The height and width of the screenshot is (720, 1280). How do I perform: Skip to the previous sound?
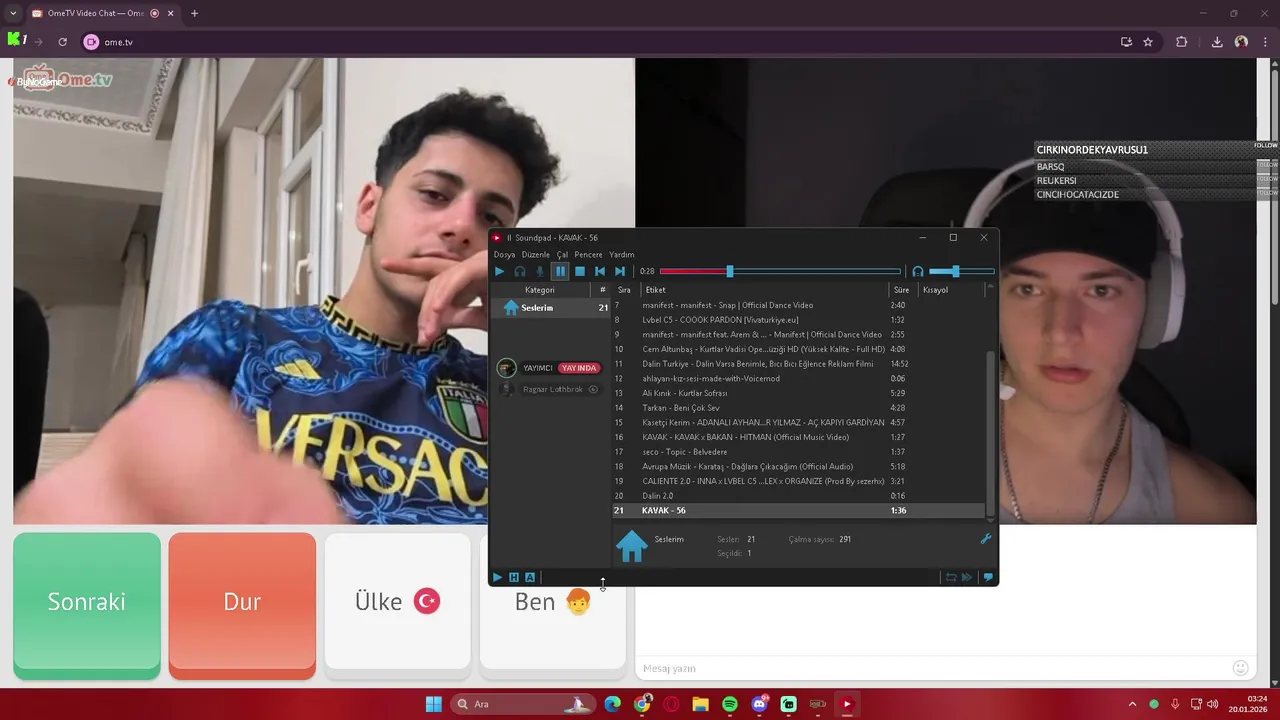(x=600, y=271)
